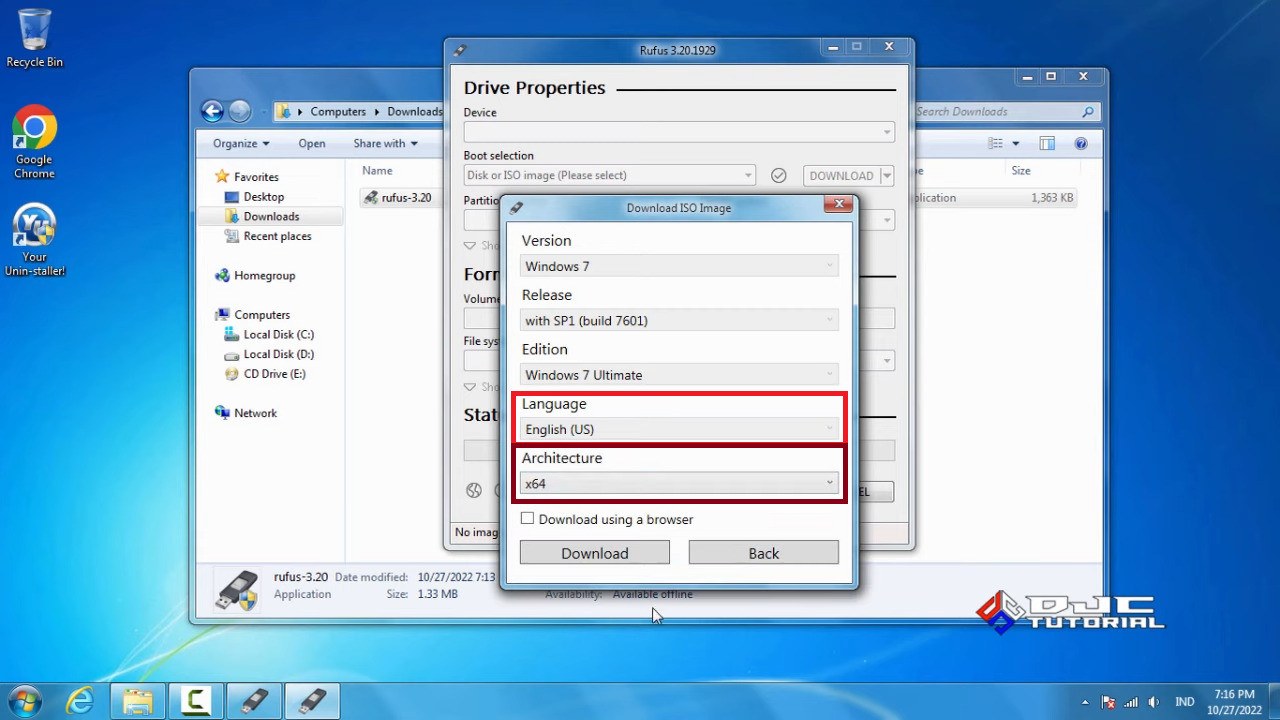This screenshot has height=720, width=1280.
Task: Select Desktop in Favorites
Action: [x=264, y=197]
